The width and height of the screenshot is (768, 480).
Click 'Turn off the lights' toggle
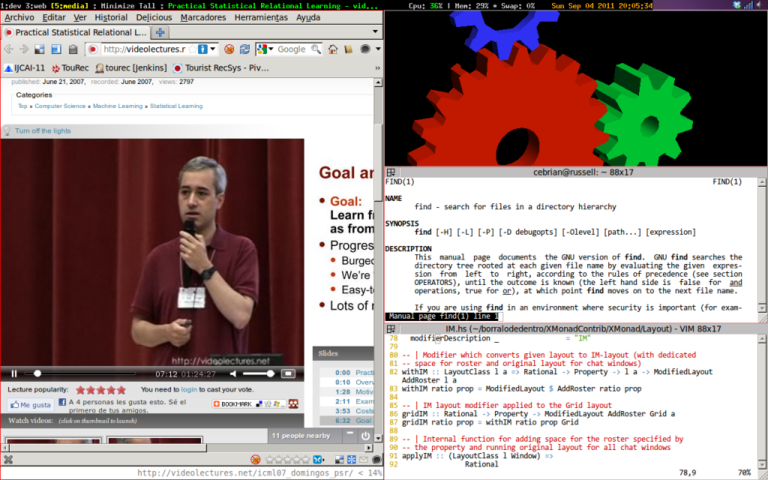(x=43, y=131)
